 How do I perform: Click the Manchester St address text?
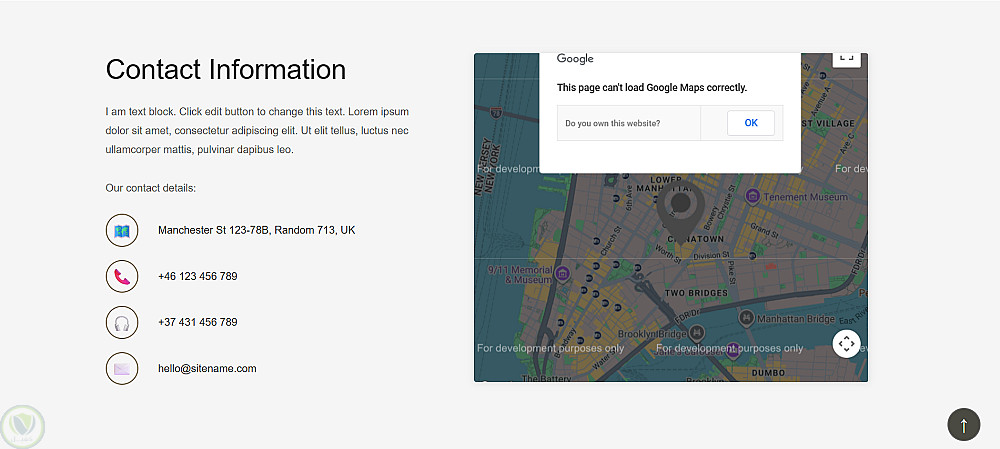pyautogui.click(x=256, y=231)
